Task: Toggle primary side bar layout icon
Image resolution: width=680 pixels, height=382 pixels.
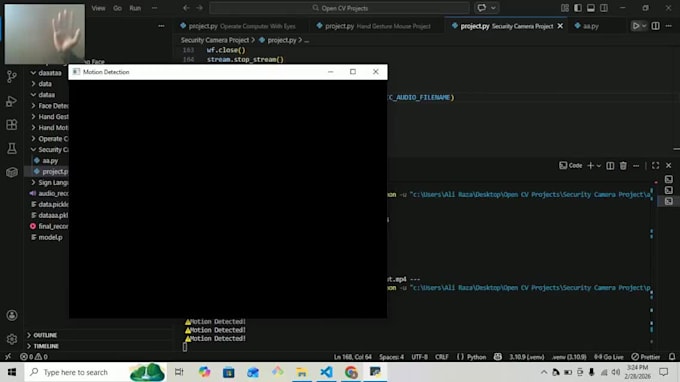Action: 578,8
